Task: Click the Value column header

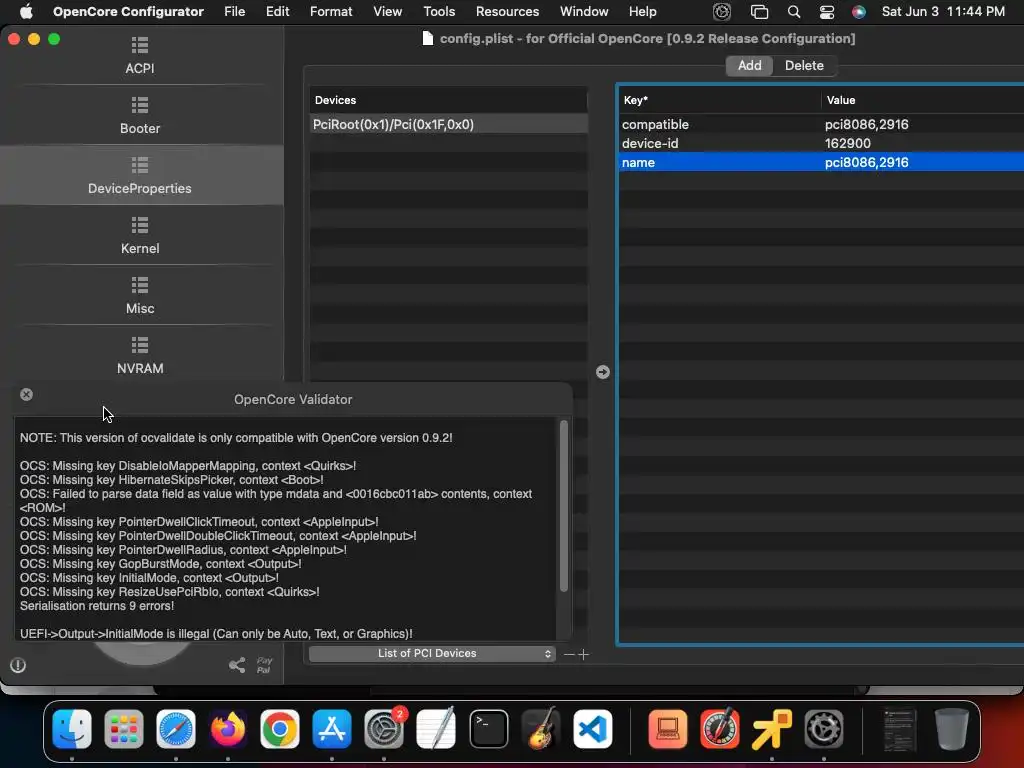Action: [922, 100]
